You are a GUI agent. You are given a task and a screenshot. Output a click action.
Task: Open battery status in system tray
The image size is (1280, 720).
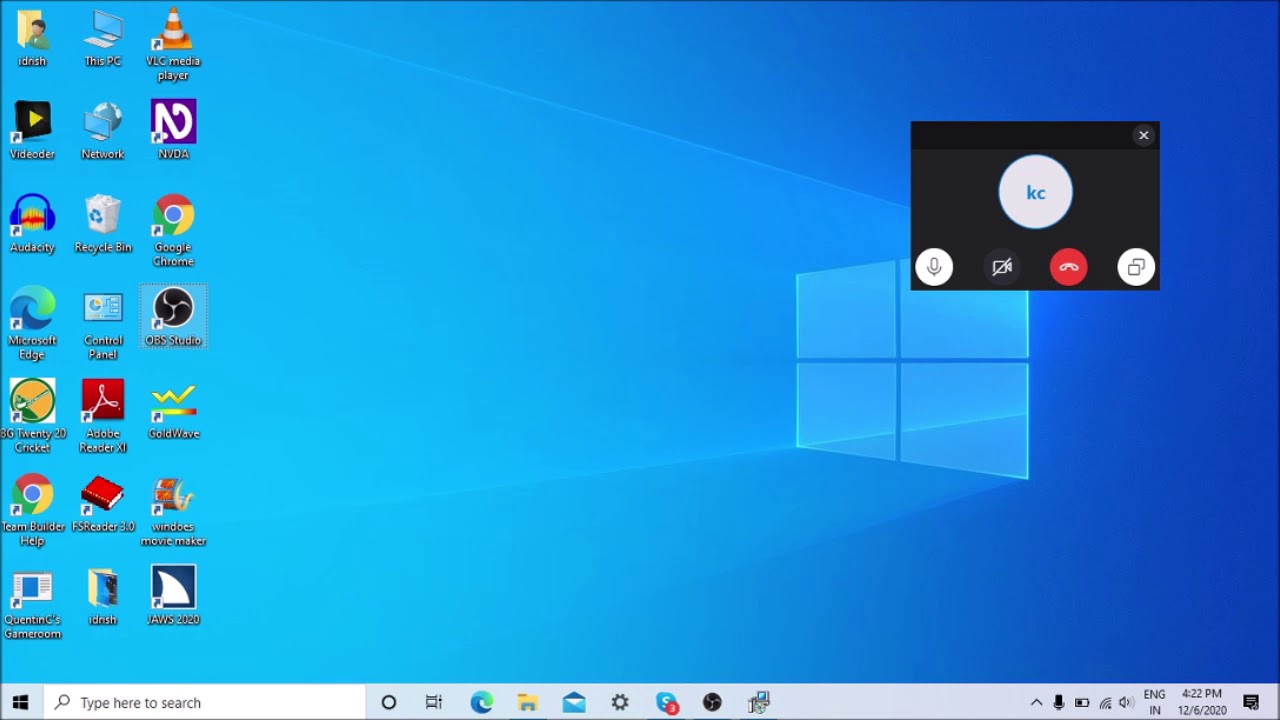coord(1082,702)
